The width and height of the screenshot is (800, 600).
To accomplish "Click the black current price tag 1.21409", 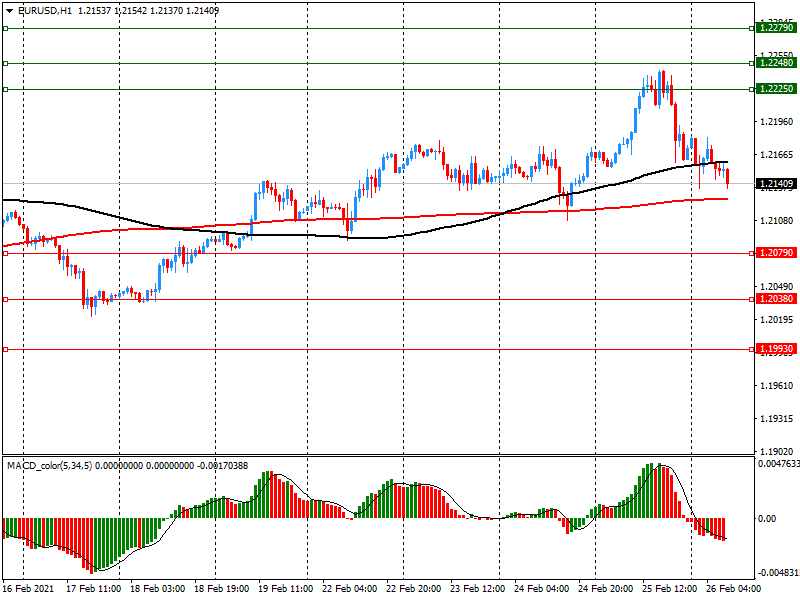I will [x=776, y=184].
